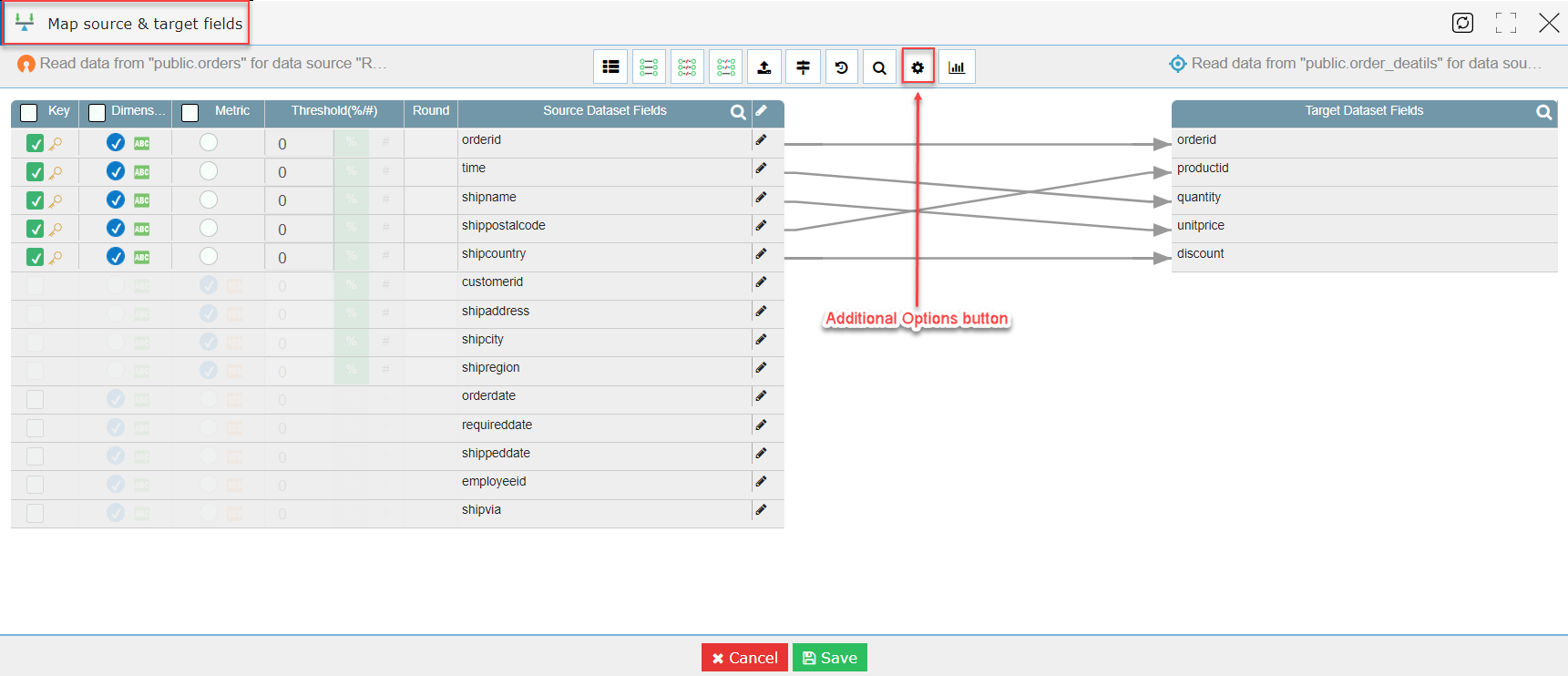The width and height of the screenshot is (1568, 676).
Task: Click the fullscreen icon in title bar
Action: [x=1506, y=23]
